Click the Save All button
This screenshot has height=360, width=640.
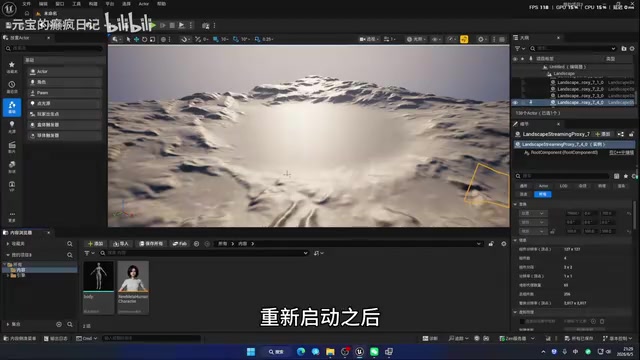[x=151, y=244]
